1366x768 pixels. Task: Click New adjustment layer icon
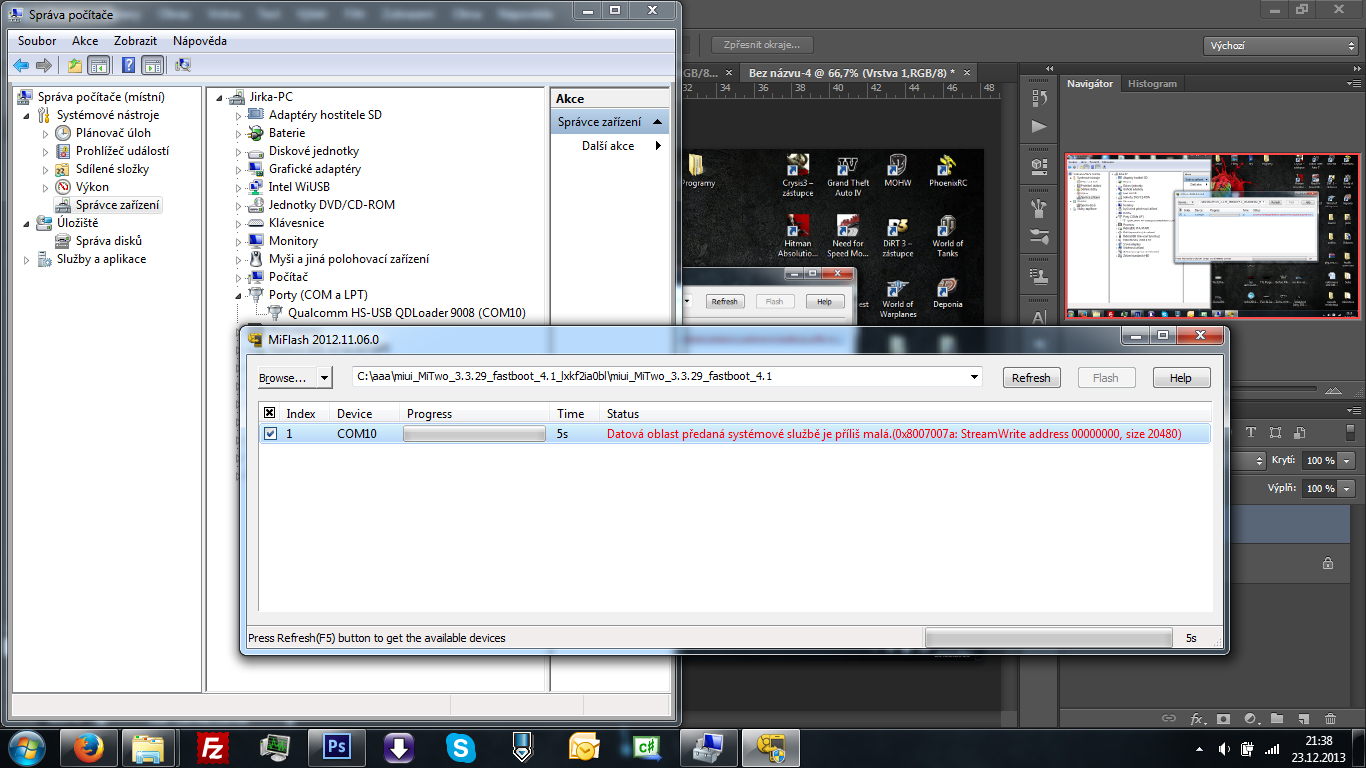1250,718
